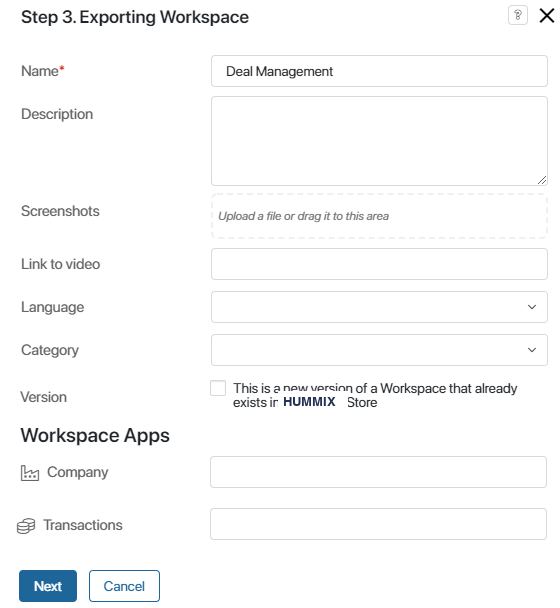Click inside the Description text area
The width and height of the screenshot is (560, 608).
tap(379, 141)
